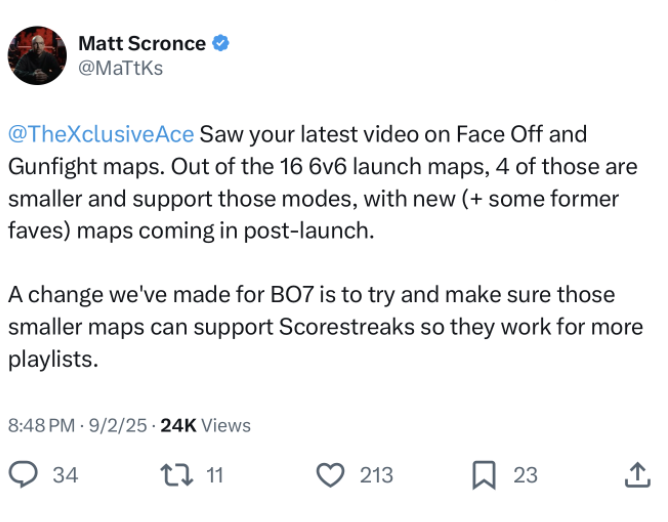
Task: Open the share upload arrow icon
Action: click(x=637, y=474)
